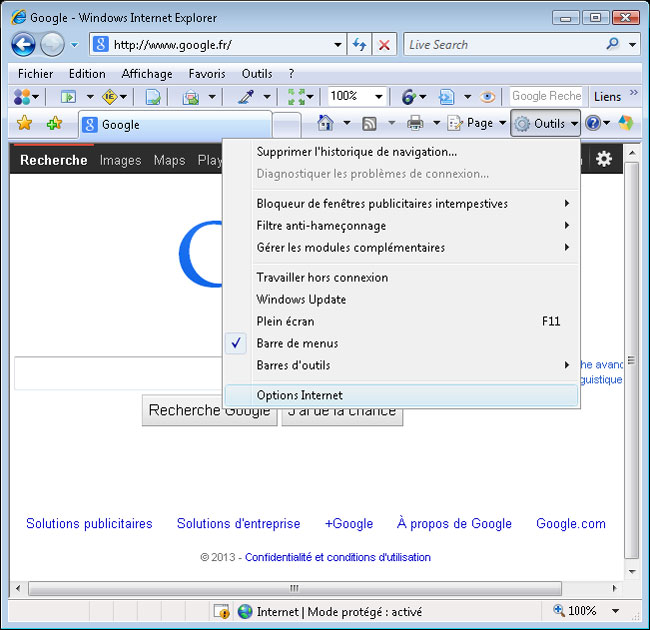The image size is (650, 630).
Task: Switch to the Google tab
Action: pyautogui.click(x=175, y=124)
